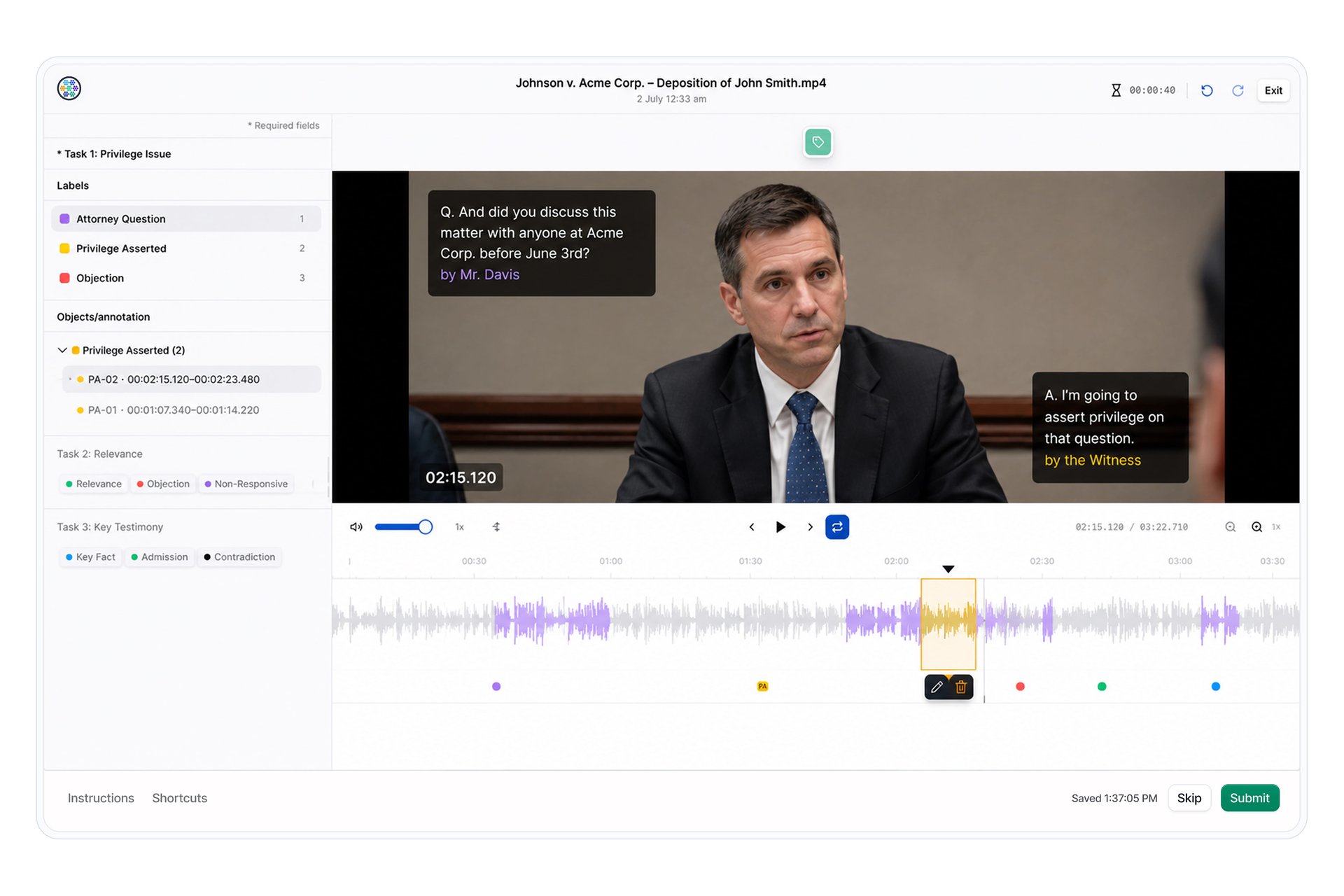Submit the annotation
The width and height of the screenshot is (1344, 896).
pos(1249,798)
